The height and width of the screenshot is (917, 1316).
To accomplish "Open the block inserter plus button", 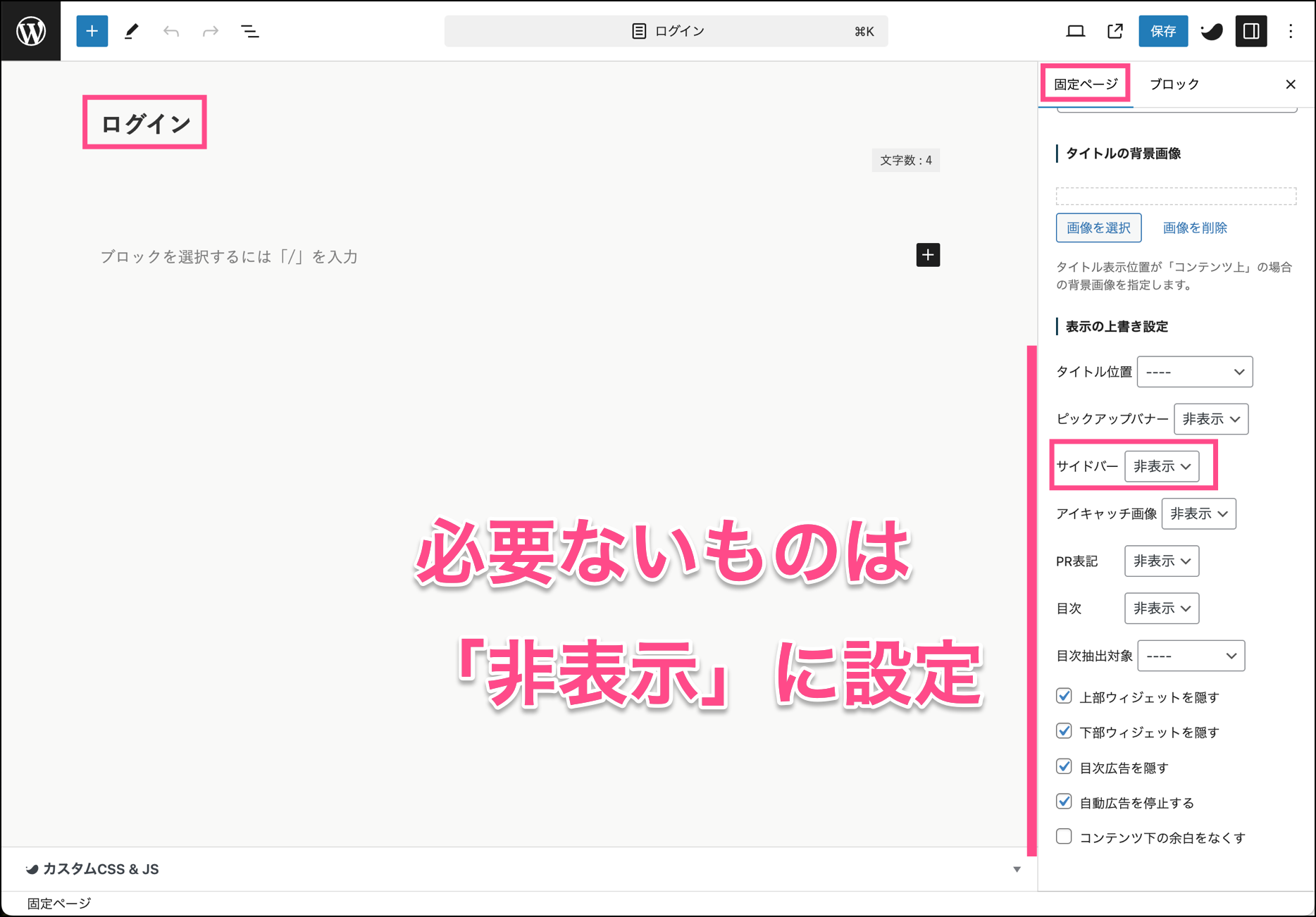I will coord(92,31).
